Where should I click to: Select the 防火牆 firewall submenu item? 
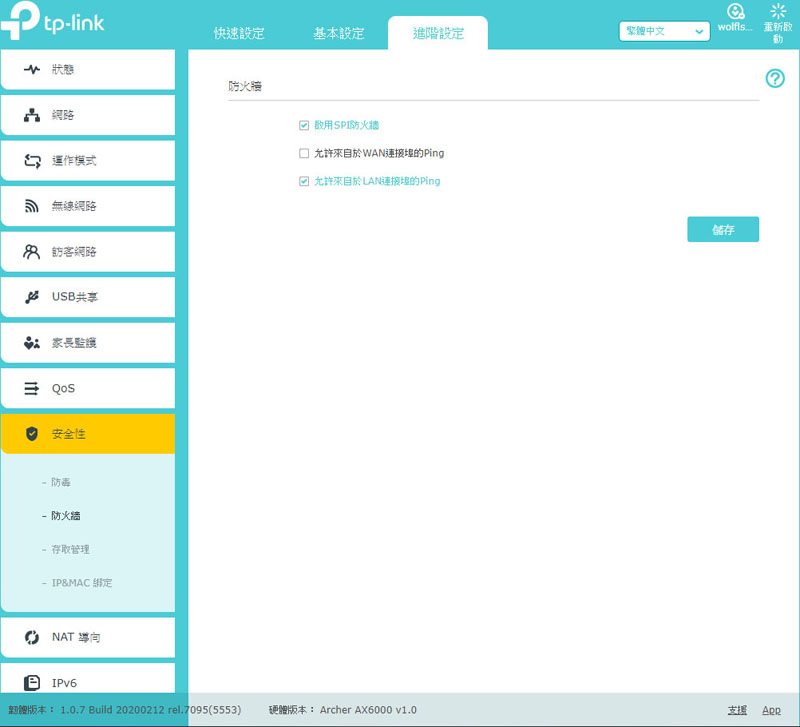tap(65, 516)
